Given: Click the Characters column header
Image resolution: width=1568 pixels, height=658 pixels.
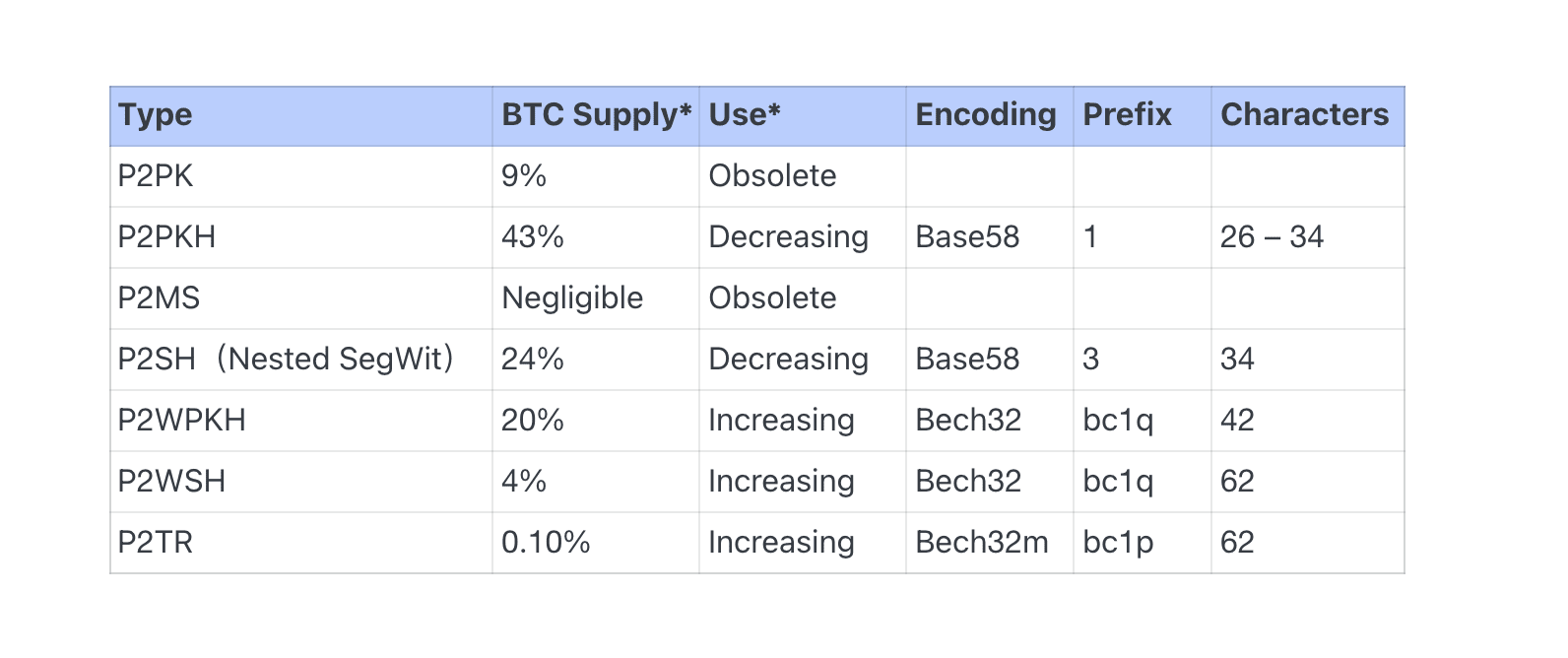Looking at the screenshot, I should pos(1304,115).
